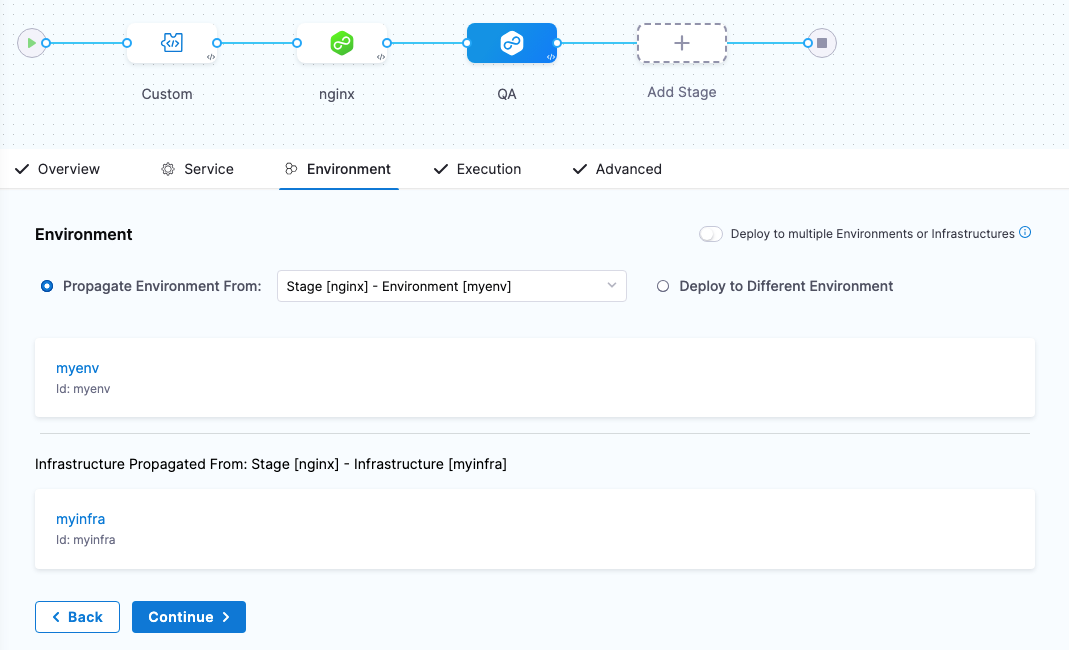Click the connector node after QA stage
1069x650 pixels.
click(557, 43)
